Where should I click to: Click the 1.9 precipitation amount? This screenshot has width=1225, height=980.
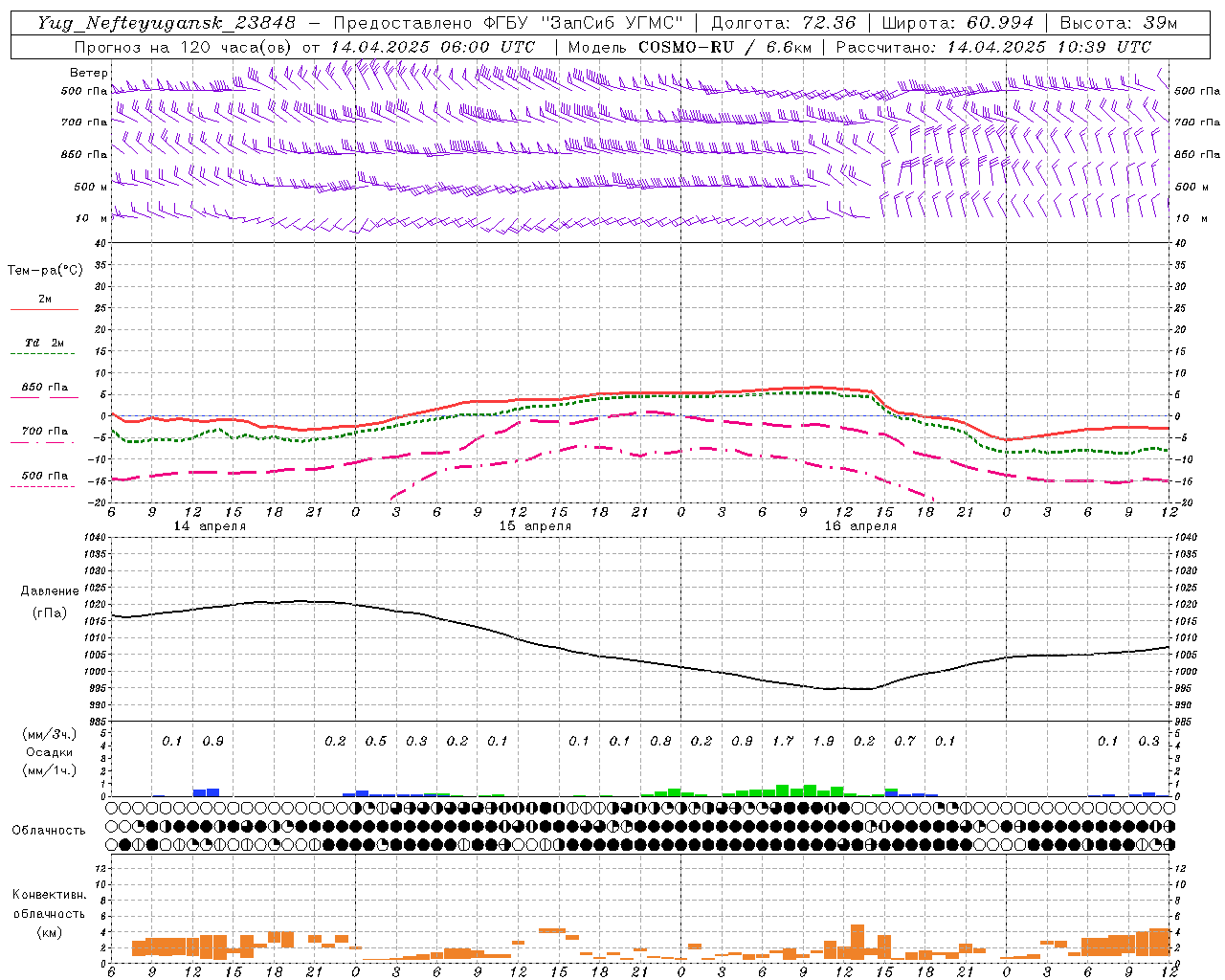[x=823, y=742]
